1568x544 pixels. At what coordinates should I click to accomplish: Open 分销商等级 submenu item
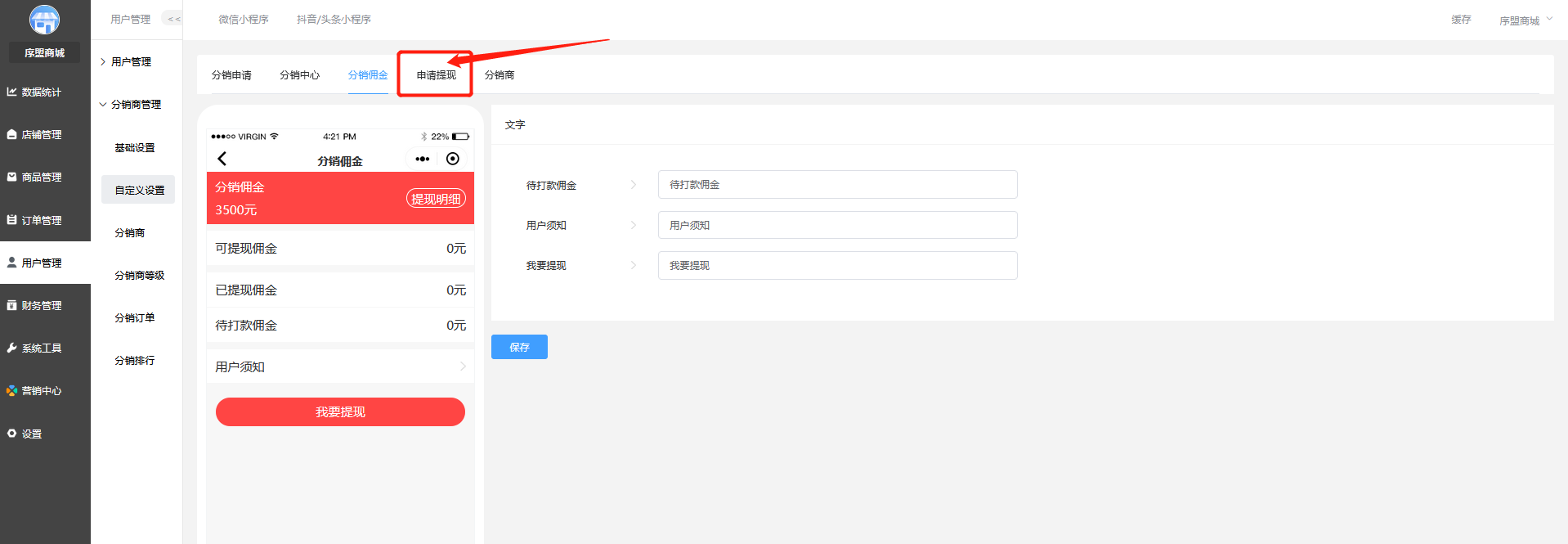(x=140, y=276)
